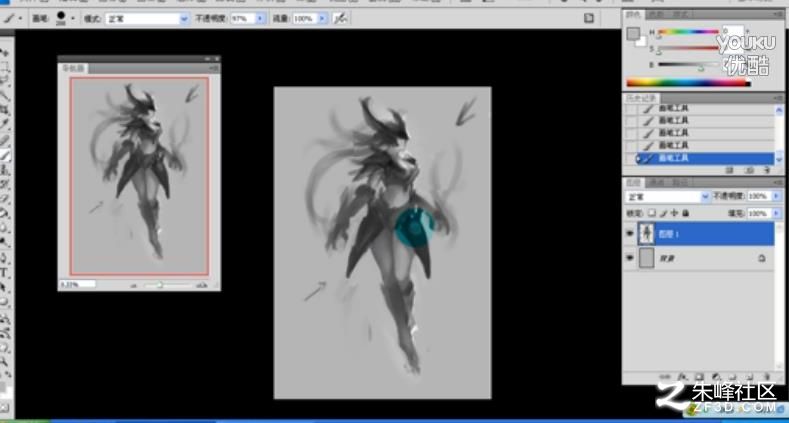This screenshot has height=423, width=789.
Task: Open the options bar opacity slider arrow
Action: pyautogui.click(x=261, y=19)
